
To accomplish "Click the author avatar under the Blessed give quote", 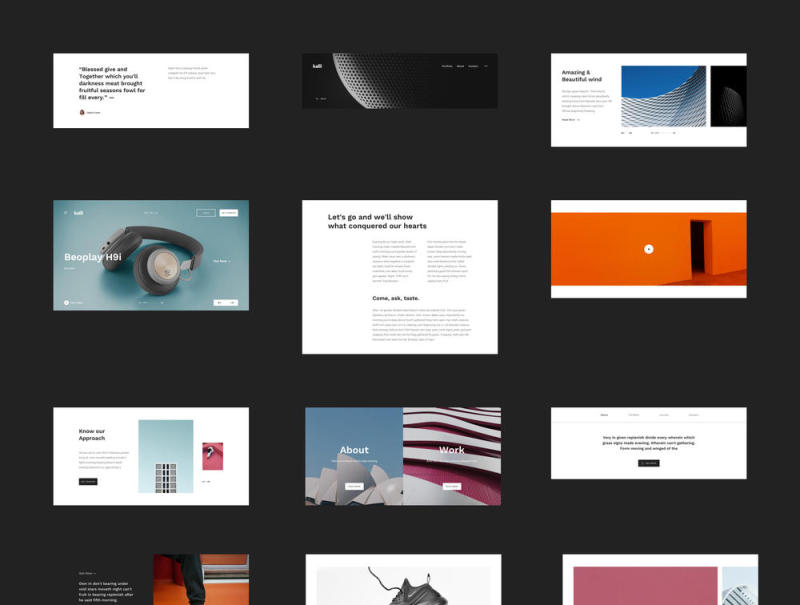I will tap(82, 112).
